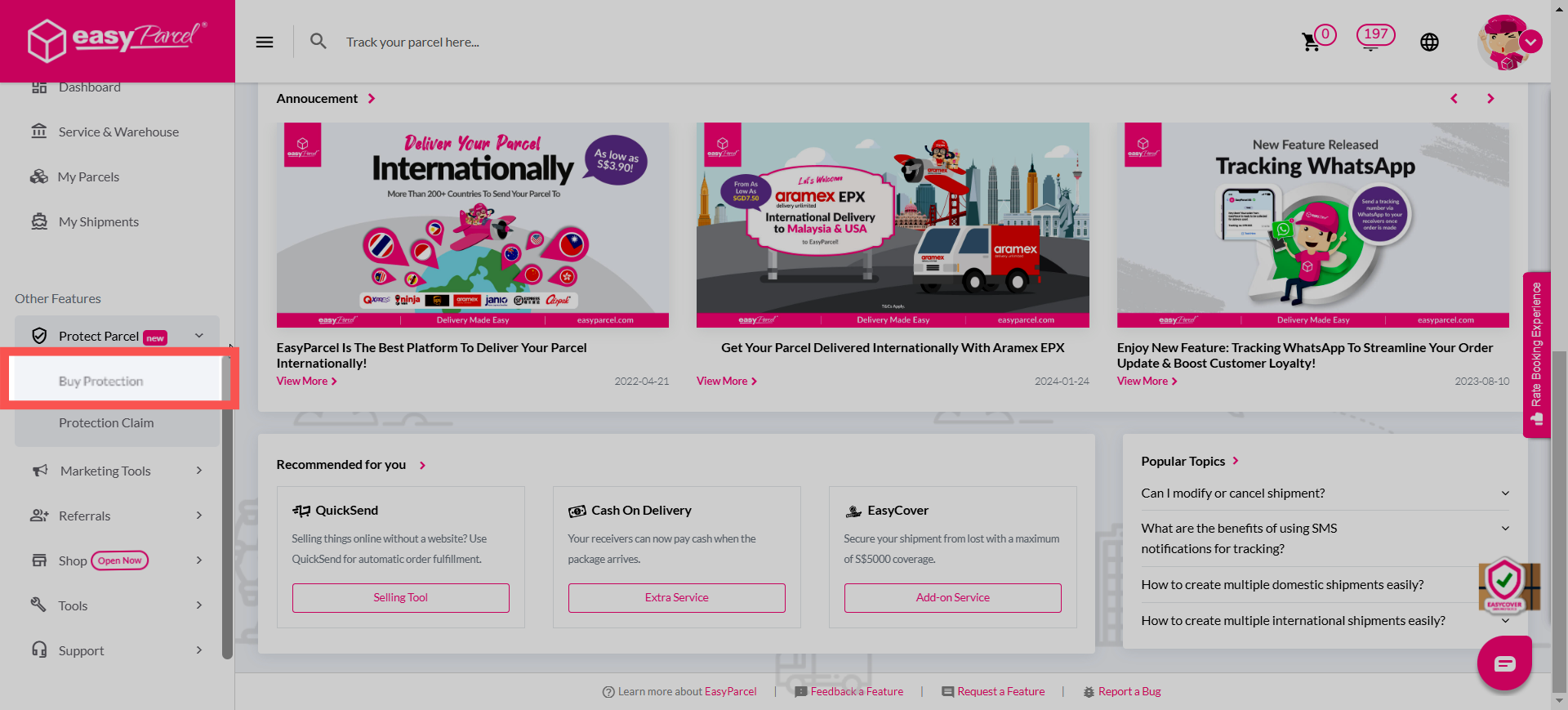This screenshot has width=1568, height=710.
Task: Click the Marketing Tools megaphone icon
Action: click(40, 471)
